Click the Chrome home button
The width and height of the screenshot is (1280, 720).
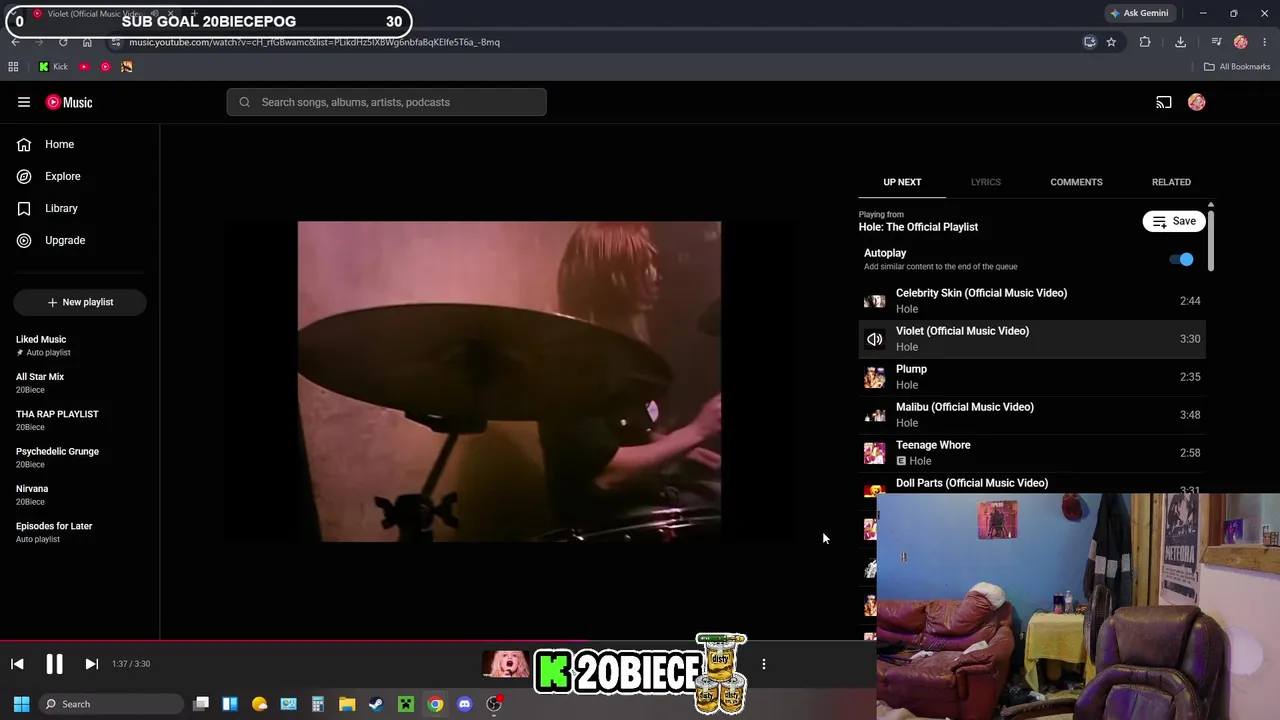coord(87,42)
